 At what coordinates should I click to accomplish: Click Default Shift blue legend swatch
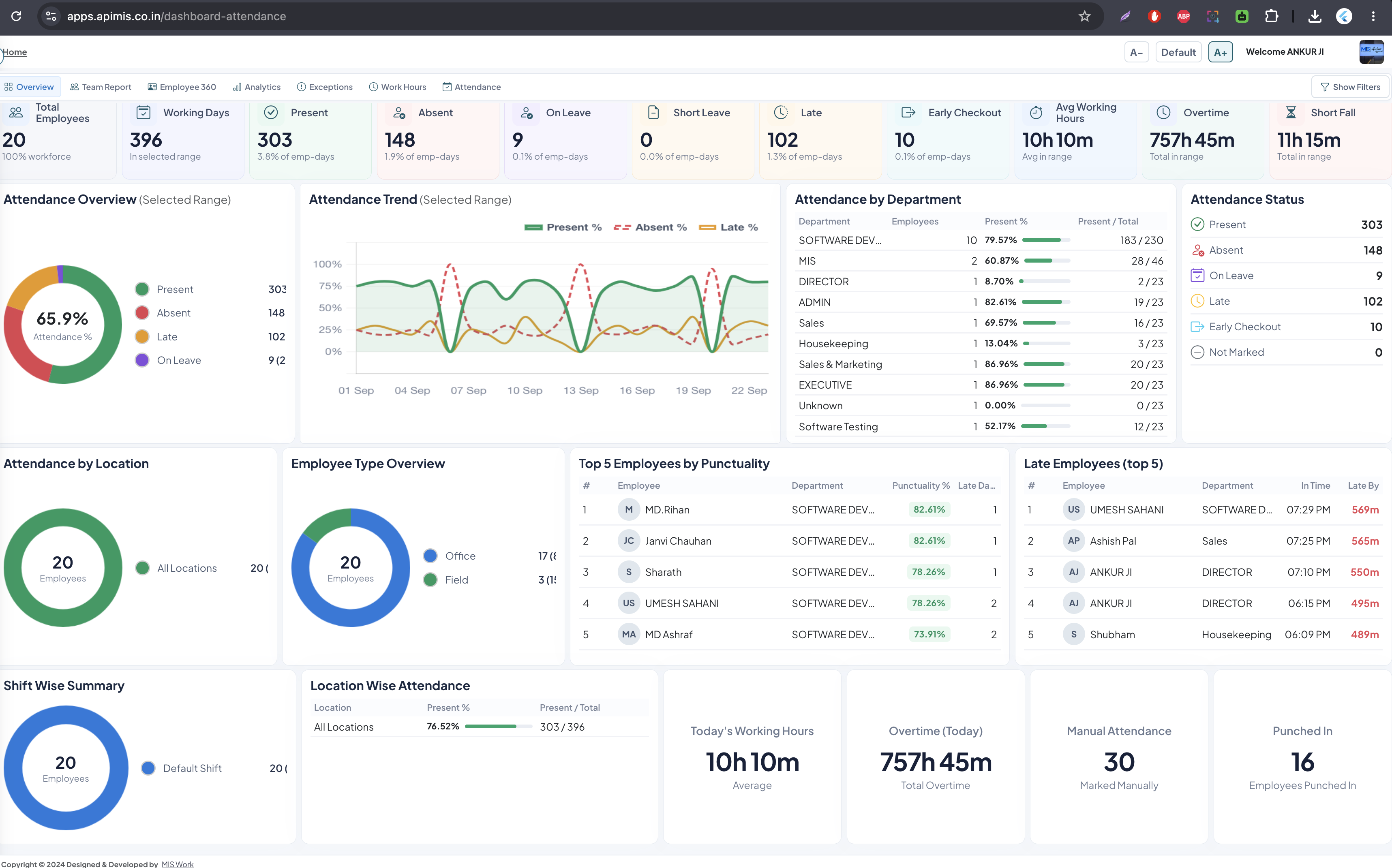(148, 768)
